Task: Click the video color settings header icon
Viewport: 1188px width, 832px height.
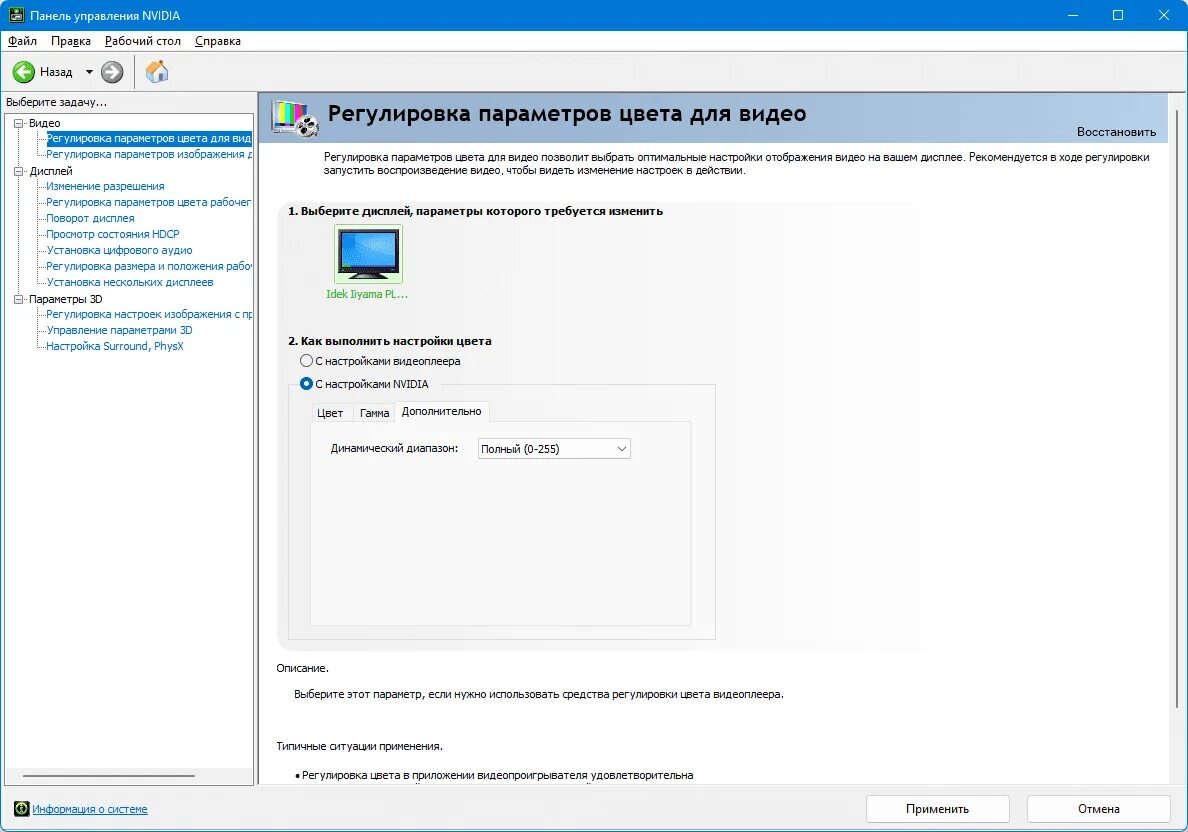Action: click(x=295, y=118)
